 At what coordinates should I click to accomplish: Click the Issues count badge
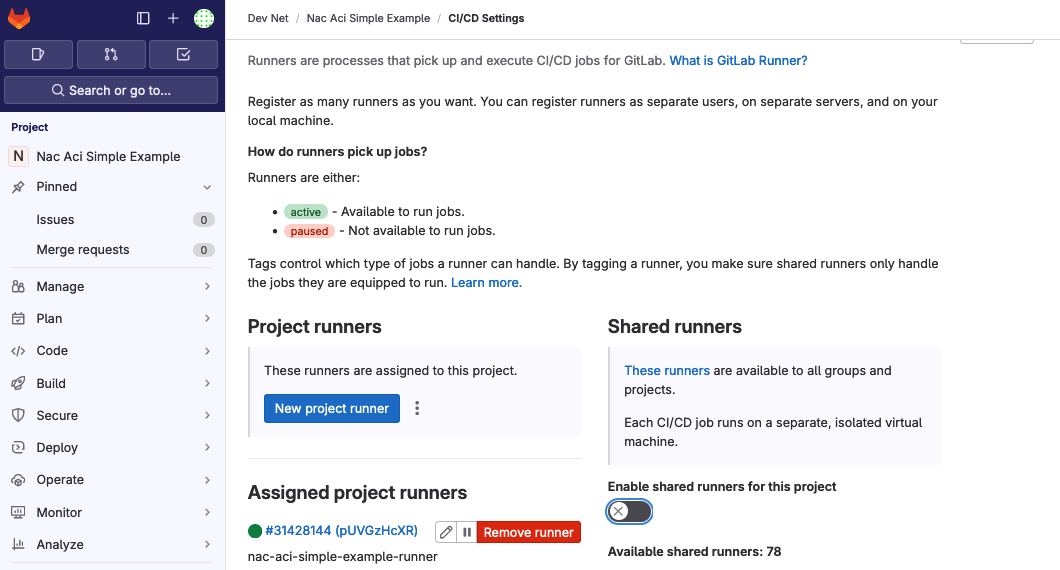(x=203, y=220)
